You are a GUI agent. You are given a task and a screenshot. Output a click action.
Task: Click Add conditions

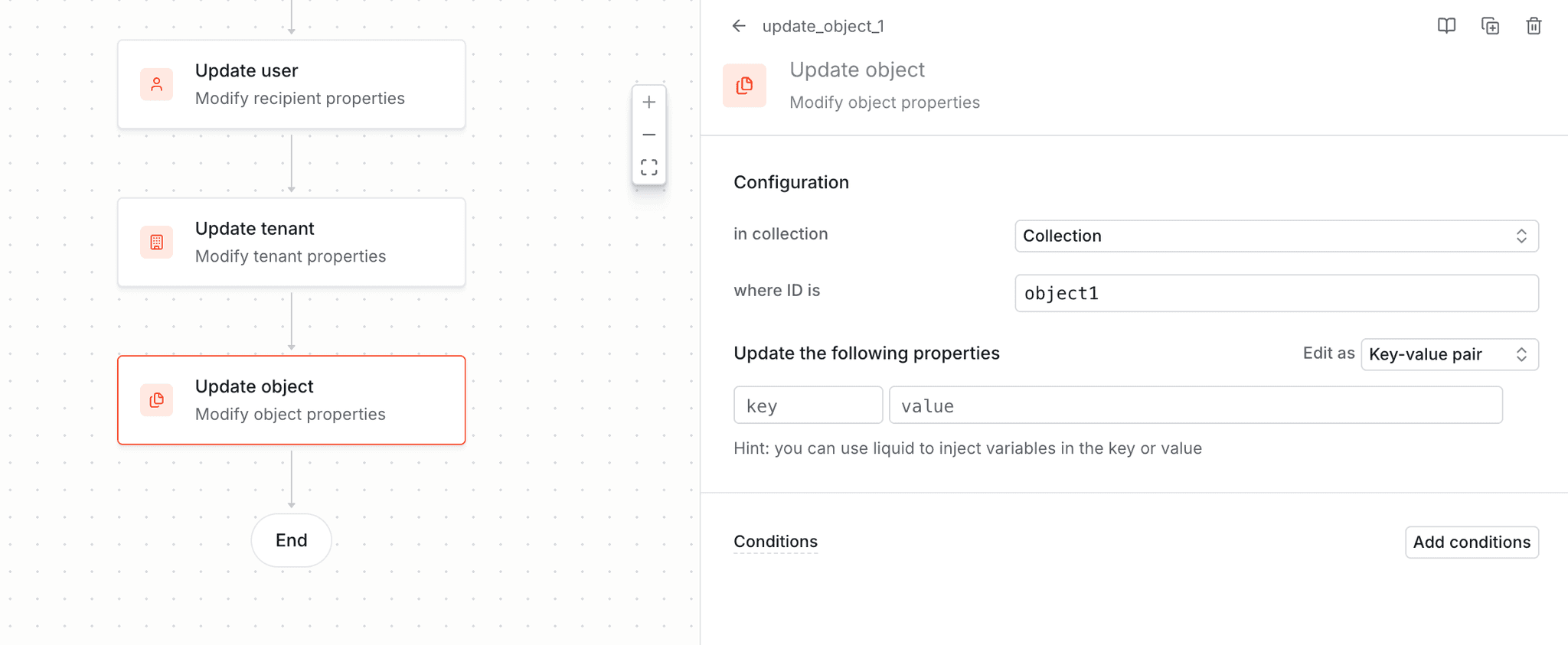[1472, 542]
